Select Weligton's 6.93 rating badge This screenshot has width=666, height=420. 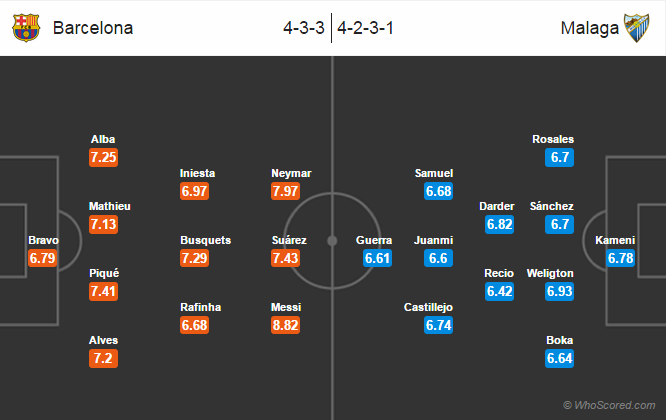(x=560, y=291)
